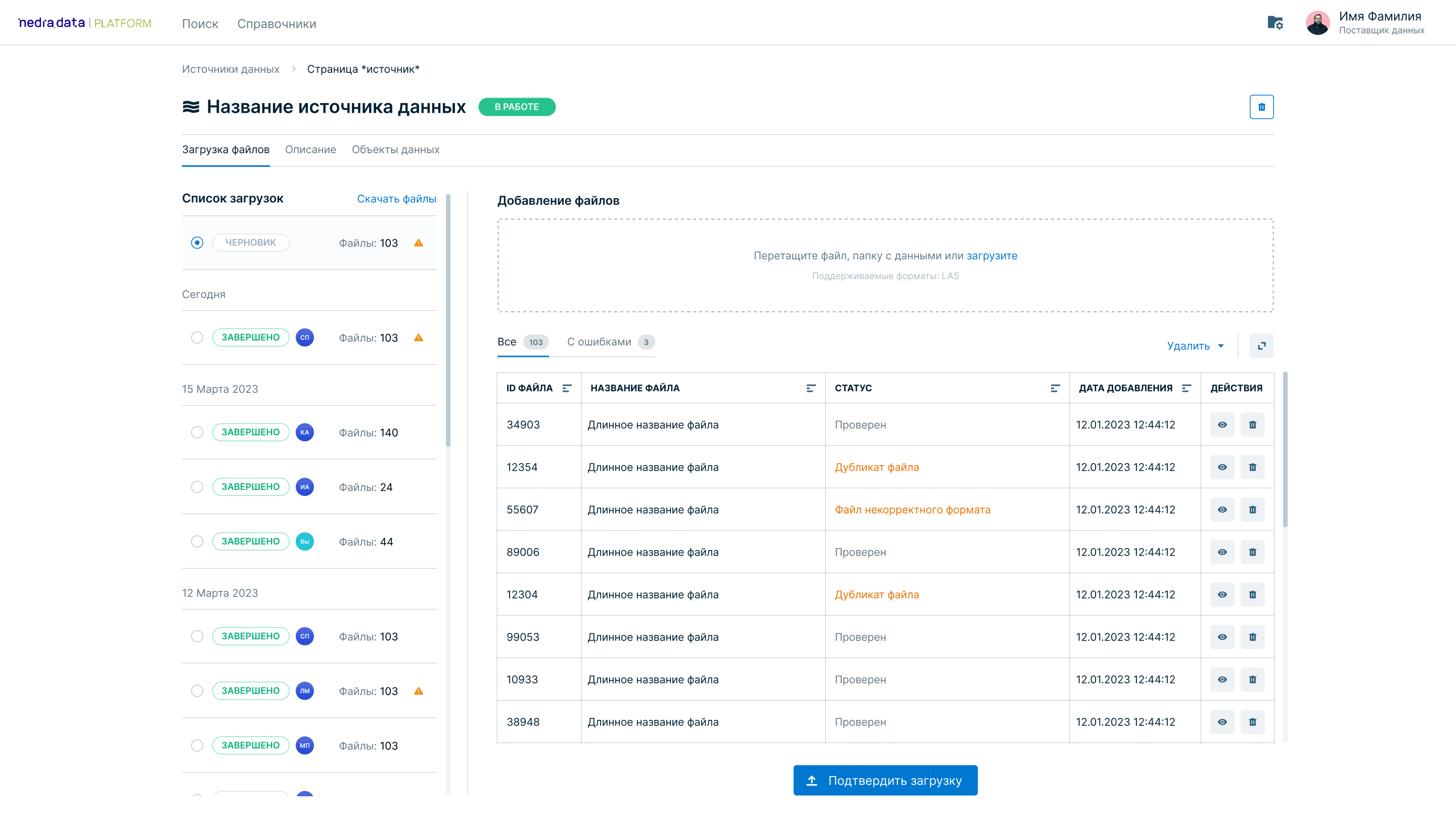Delete file 34903 with trash icon

tap(1252, 425)
